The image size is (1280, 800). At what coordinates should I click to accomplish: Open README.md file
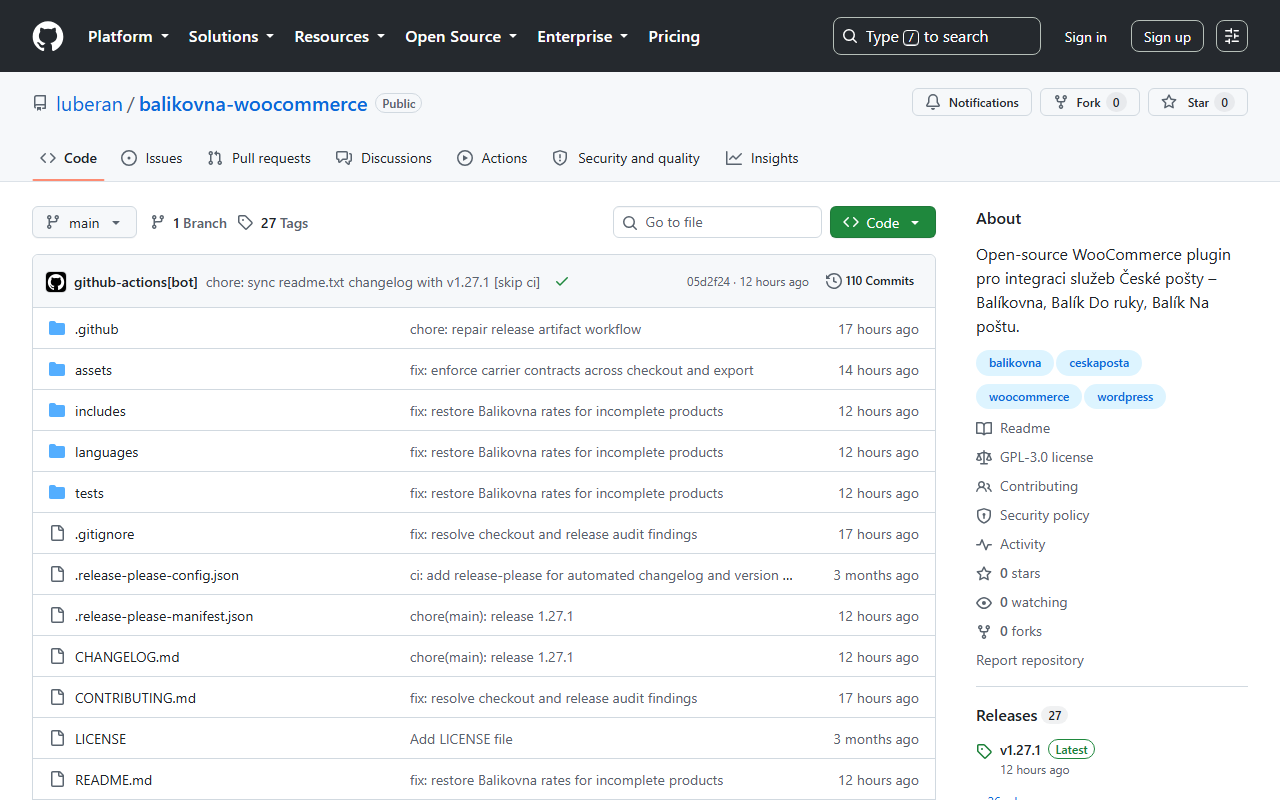(x=113, y=780)
